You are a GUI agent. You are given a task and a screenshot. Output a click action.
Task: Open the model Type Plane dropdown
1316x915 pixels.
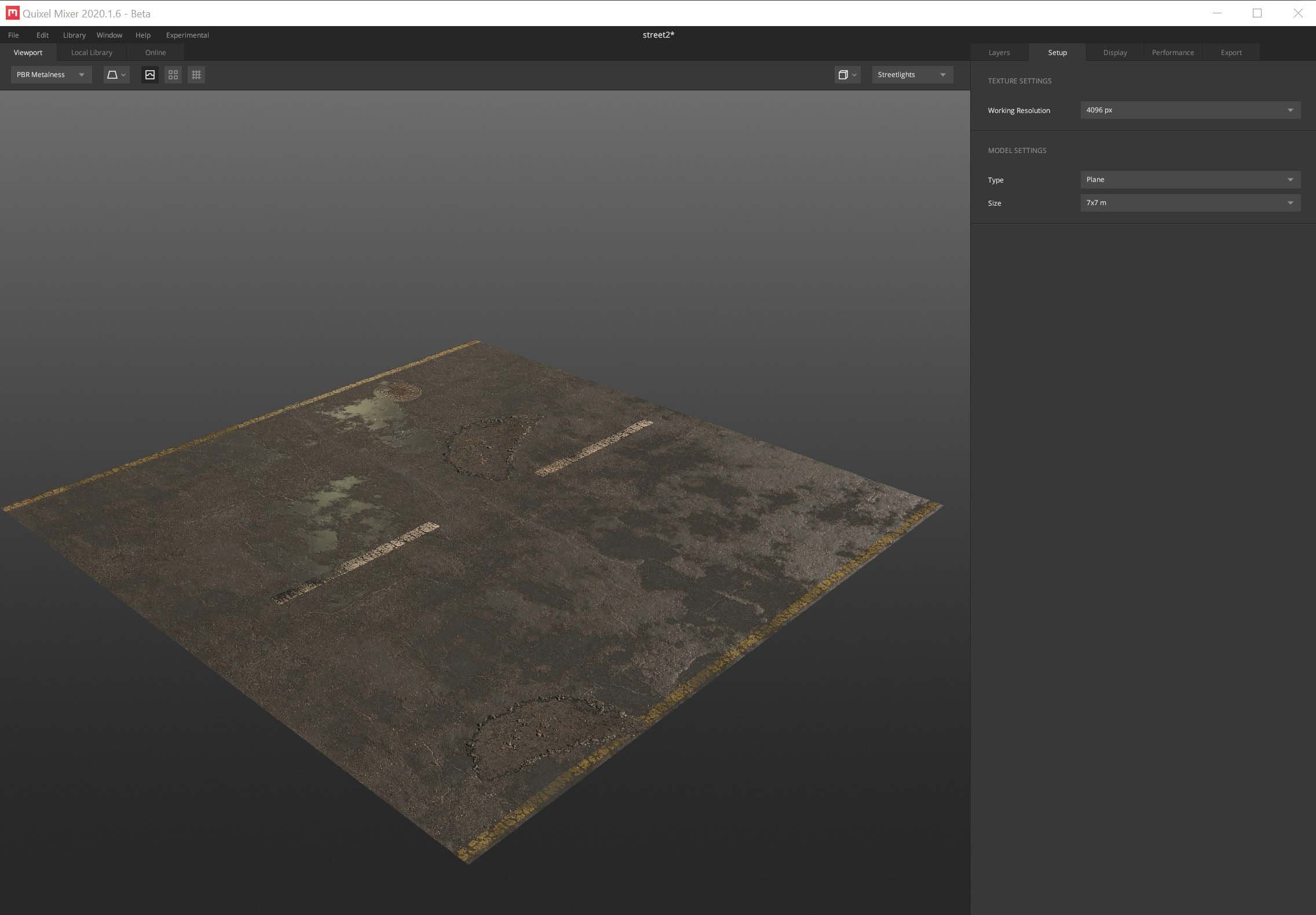tap(1190, 180)
